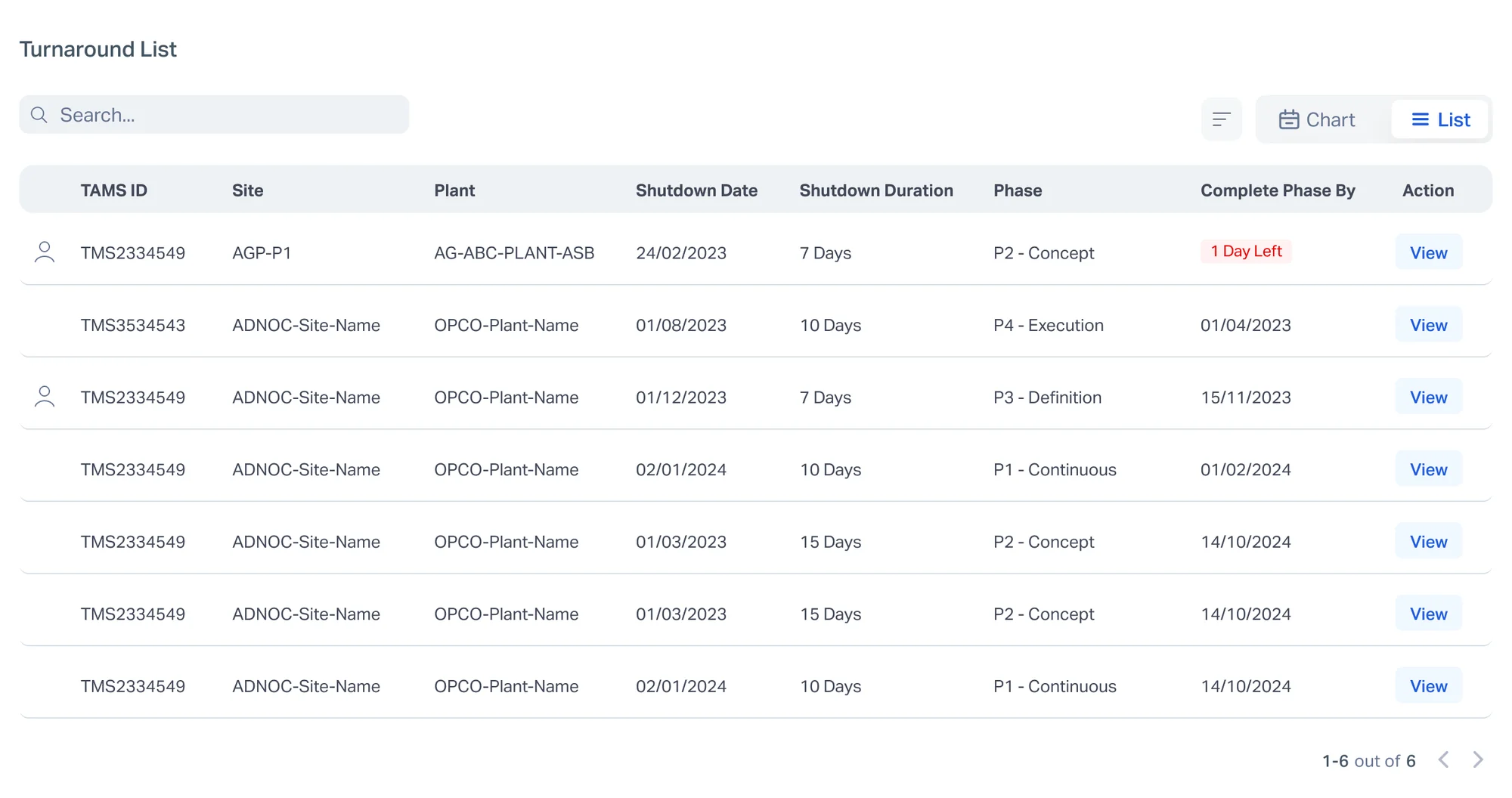Click the user icon on AGP-P1 row
Image resolution: width=1512 pixels, height=798 pixels.
[45, 252]
